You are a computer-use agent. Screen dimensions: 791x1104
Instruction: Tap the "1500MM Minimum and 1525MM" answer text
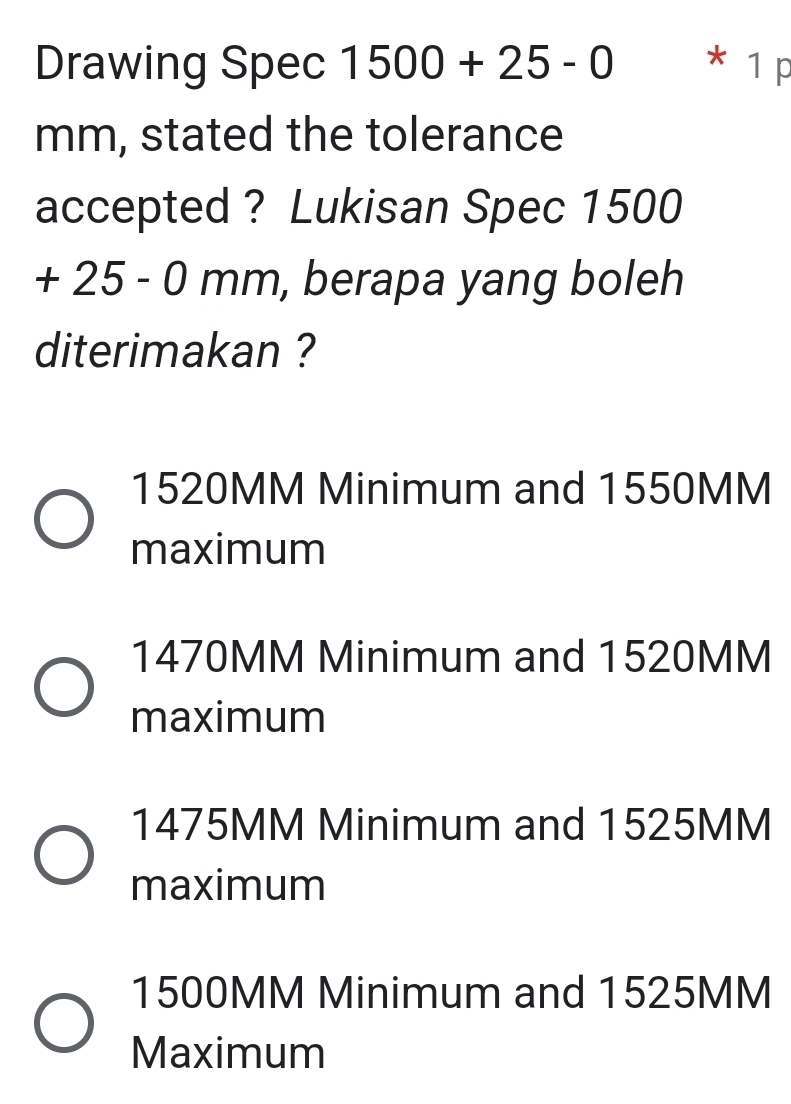coord(451,995)
